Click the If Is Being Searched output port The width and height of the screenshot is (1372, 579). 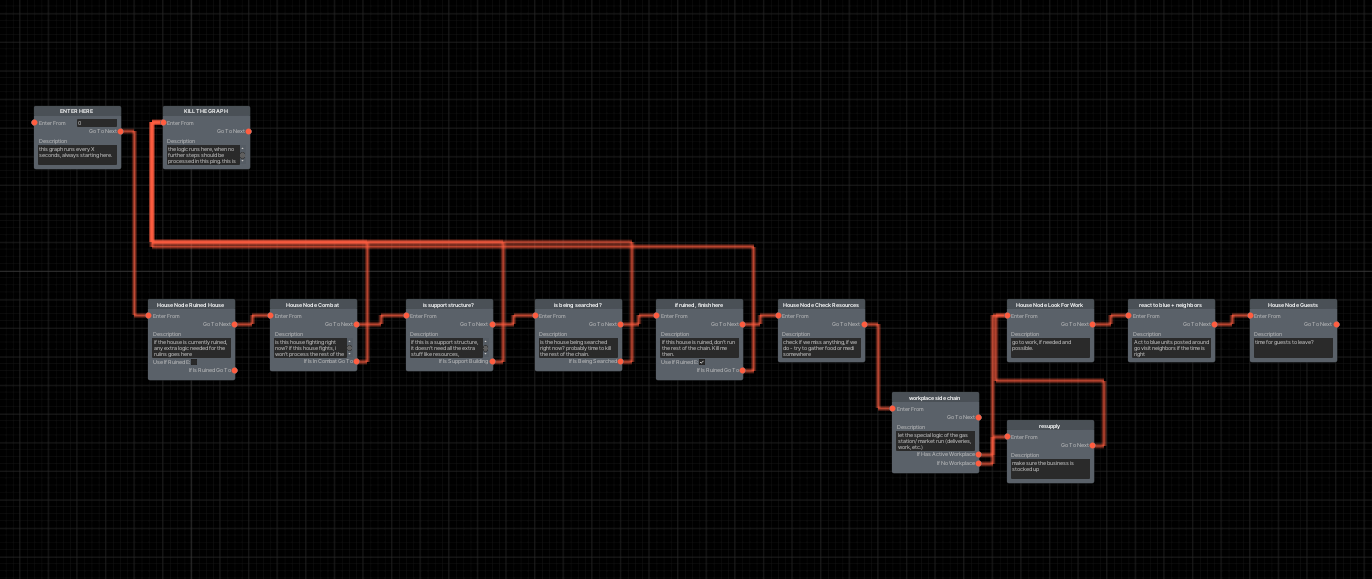[621, 361]
